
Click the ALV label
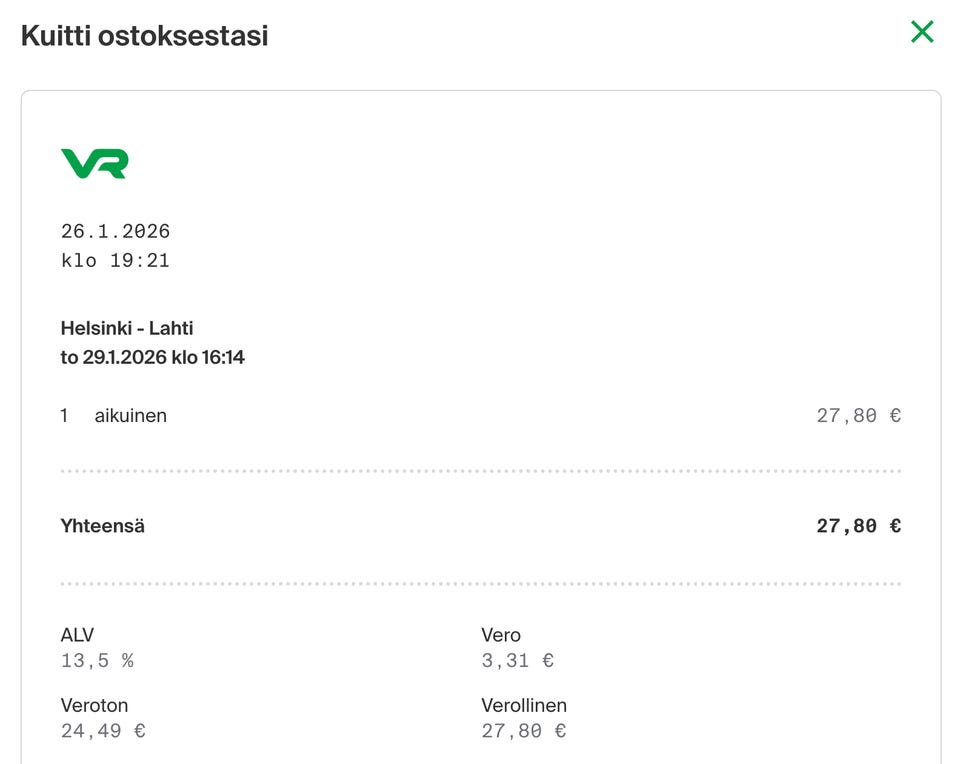click(77, 635)
